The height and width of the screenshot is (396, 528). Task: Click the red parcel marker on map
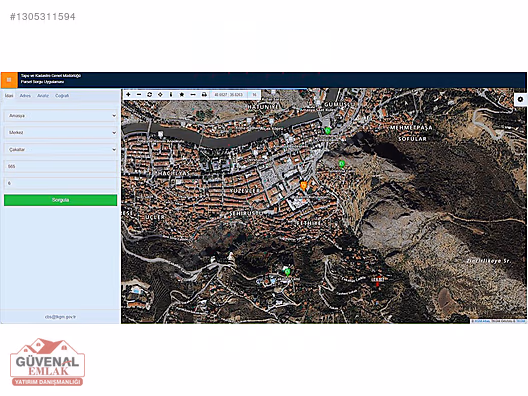click(x=377, y=281)
